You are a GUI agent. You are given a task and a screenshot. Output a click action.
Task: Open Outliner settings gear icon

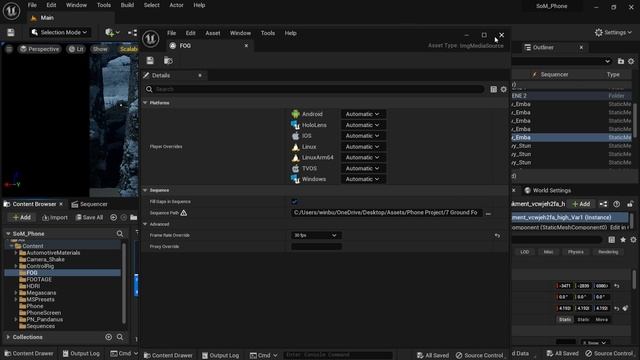tap(631, 61)
